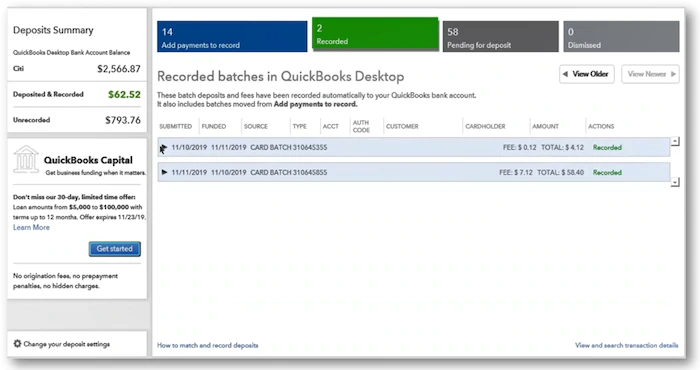700x370 pixels.
Task: Click the Deposits Summary heading
Action: (x=53, y=30)
